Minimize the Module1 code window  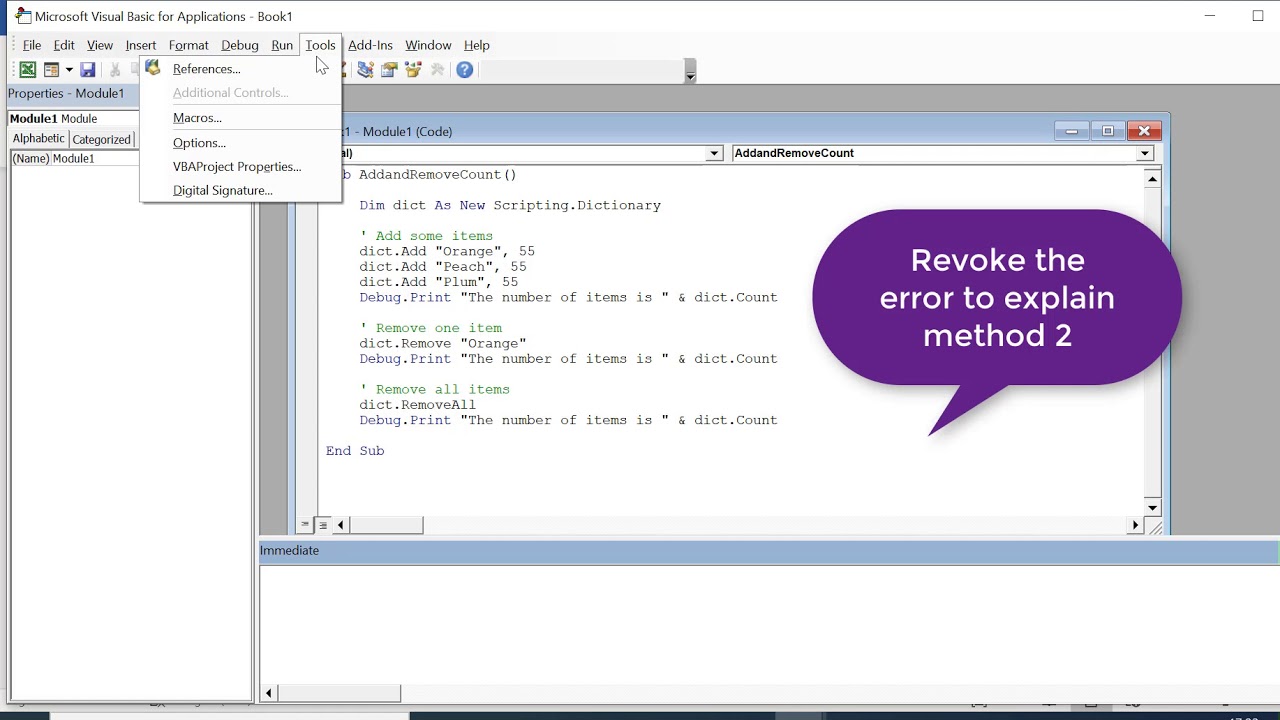point(1071,131)
